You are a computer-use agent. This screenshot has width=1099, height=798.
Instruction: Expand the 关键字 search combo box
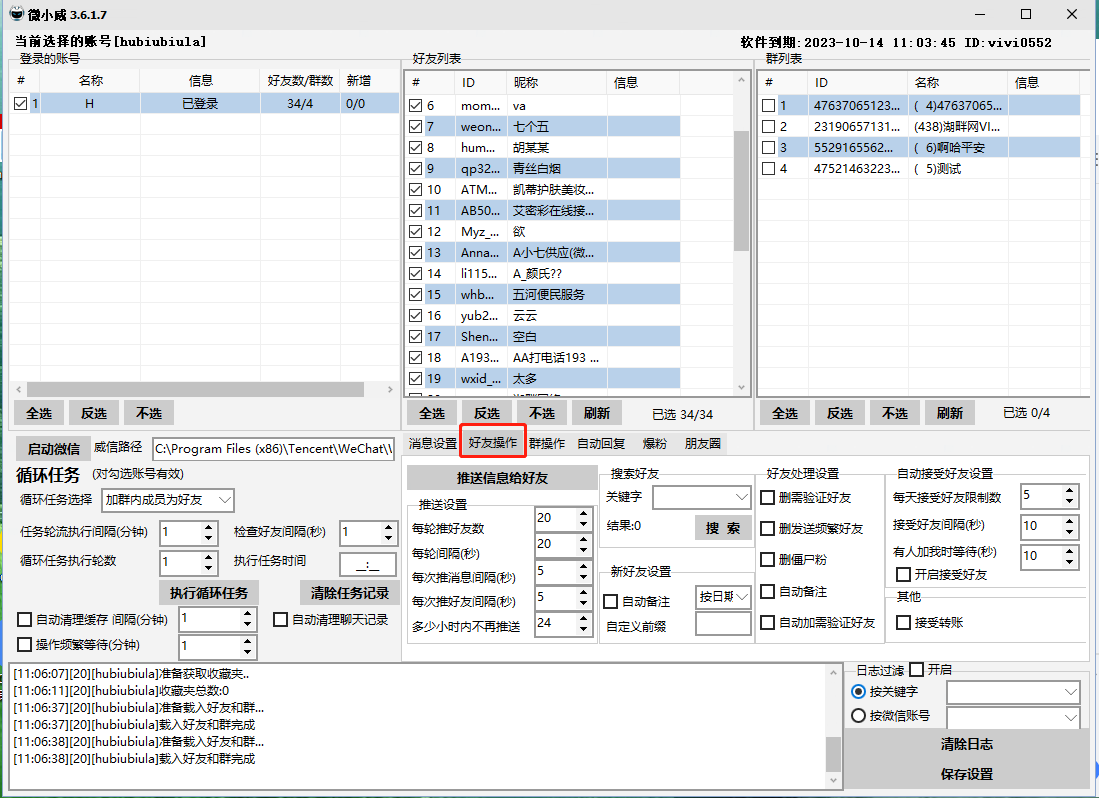(741, 496)
